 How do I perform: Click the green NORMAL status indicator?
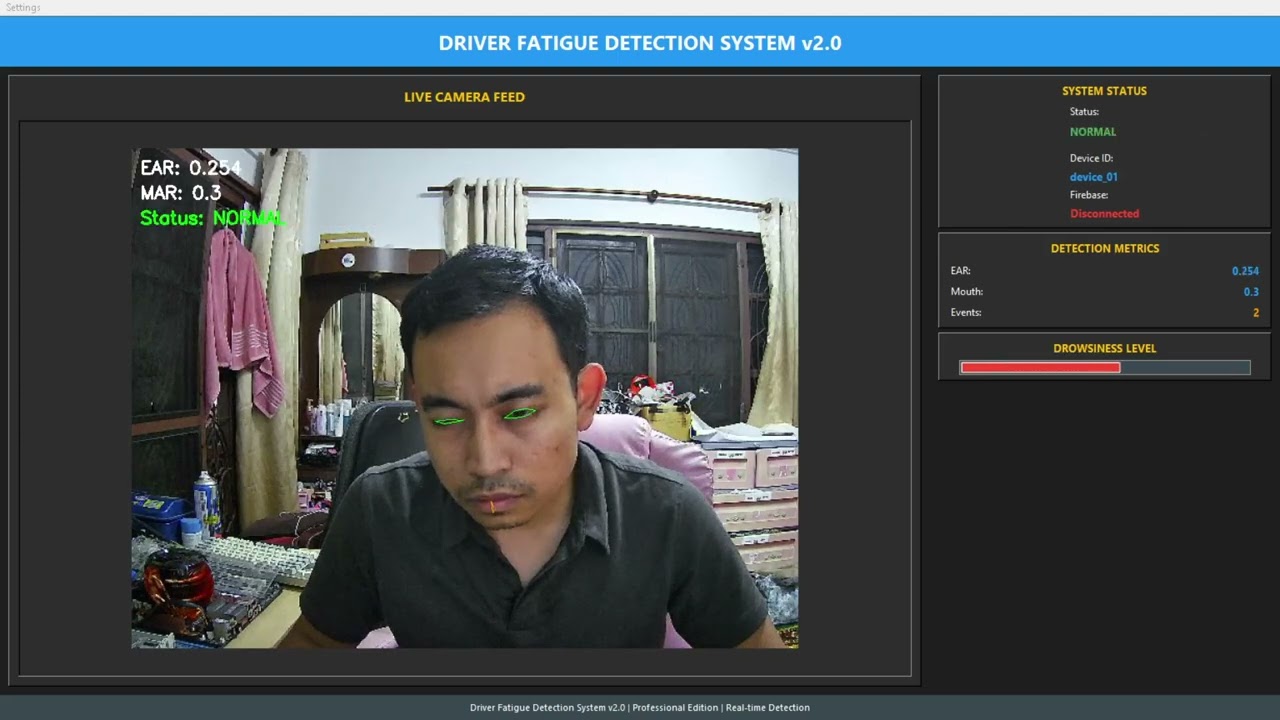coord(1093,131)
